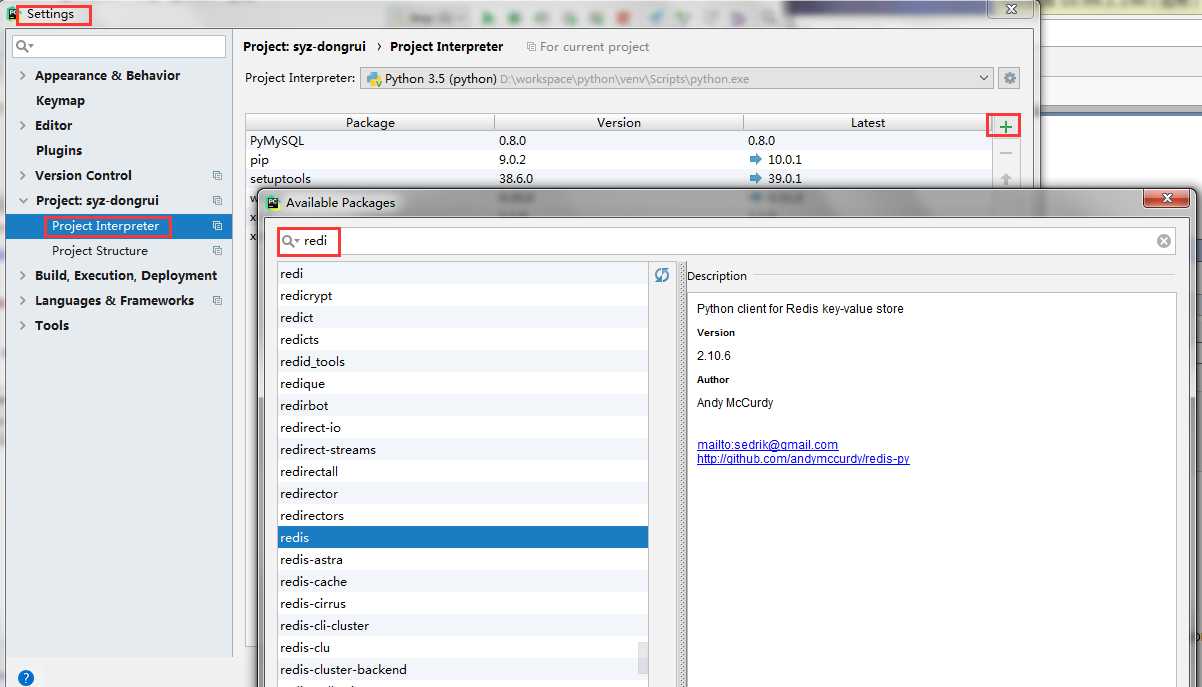Image resolution: width=1202 pixels, height=687 pixels.
Task: Expand the Tools section
Action: point(23,325)
